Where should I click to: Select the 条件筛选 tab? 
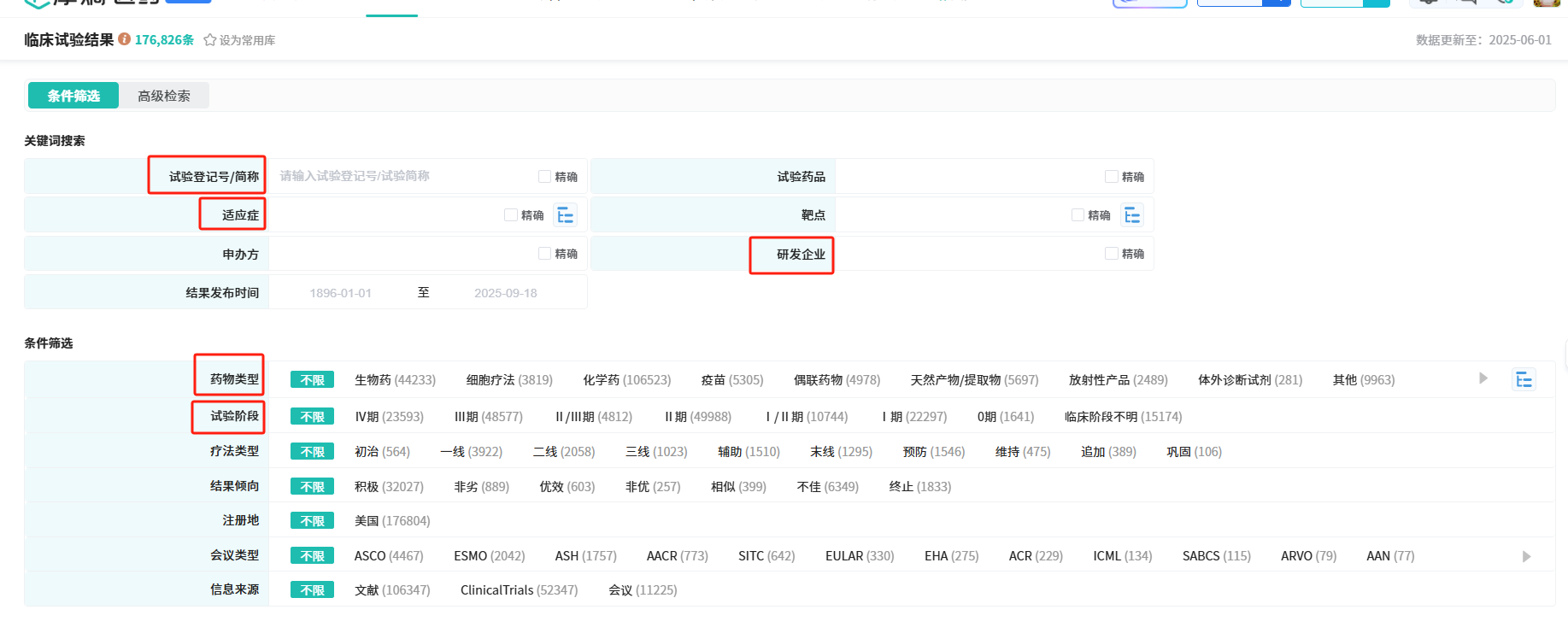73,96
